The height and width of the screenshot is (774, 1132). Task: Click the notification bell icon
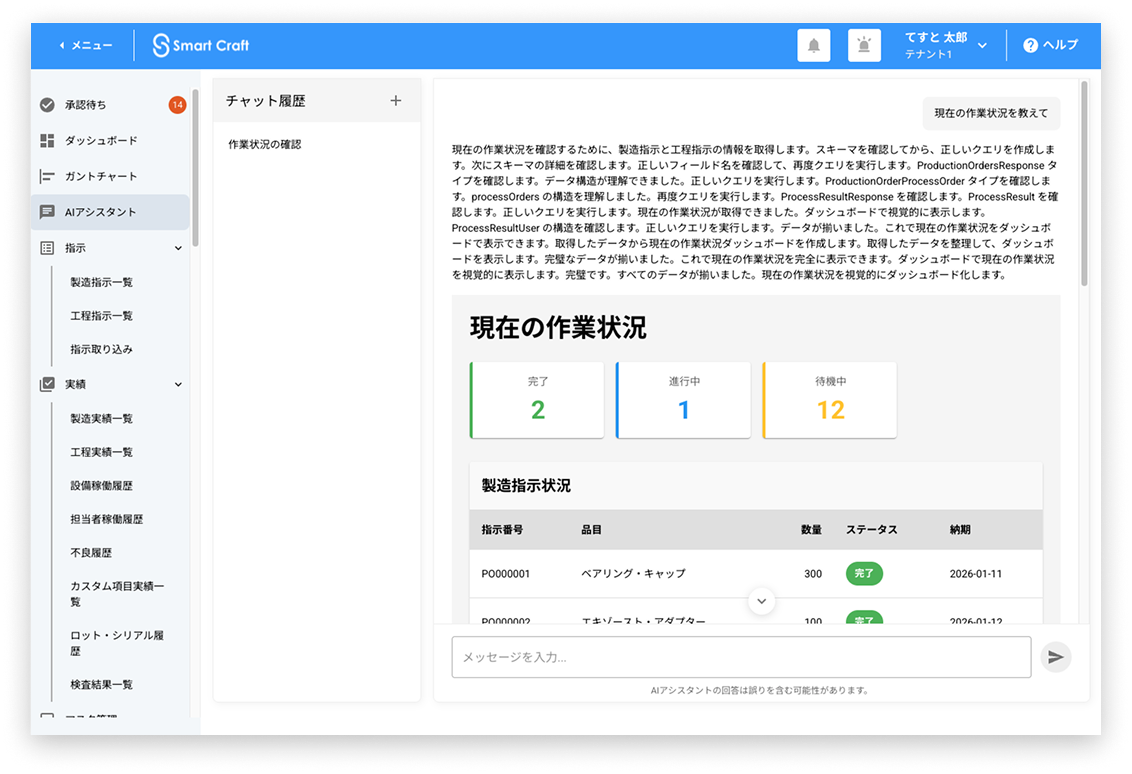click(x=813, y=45)
